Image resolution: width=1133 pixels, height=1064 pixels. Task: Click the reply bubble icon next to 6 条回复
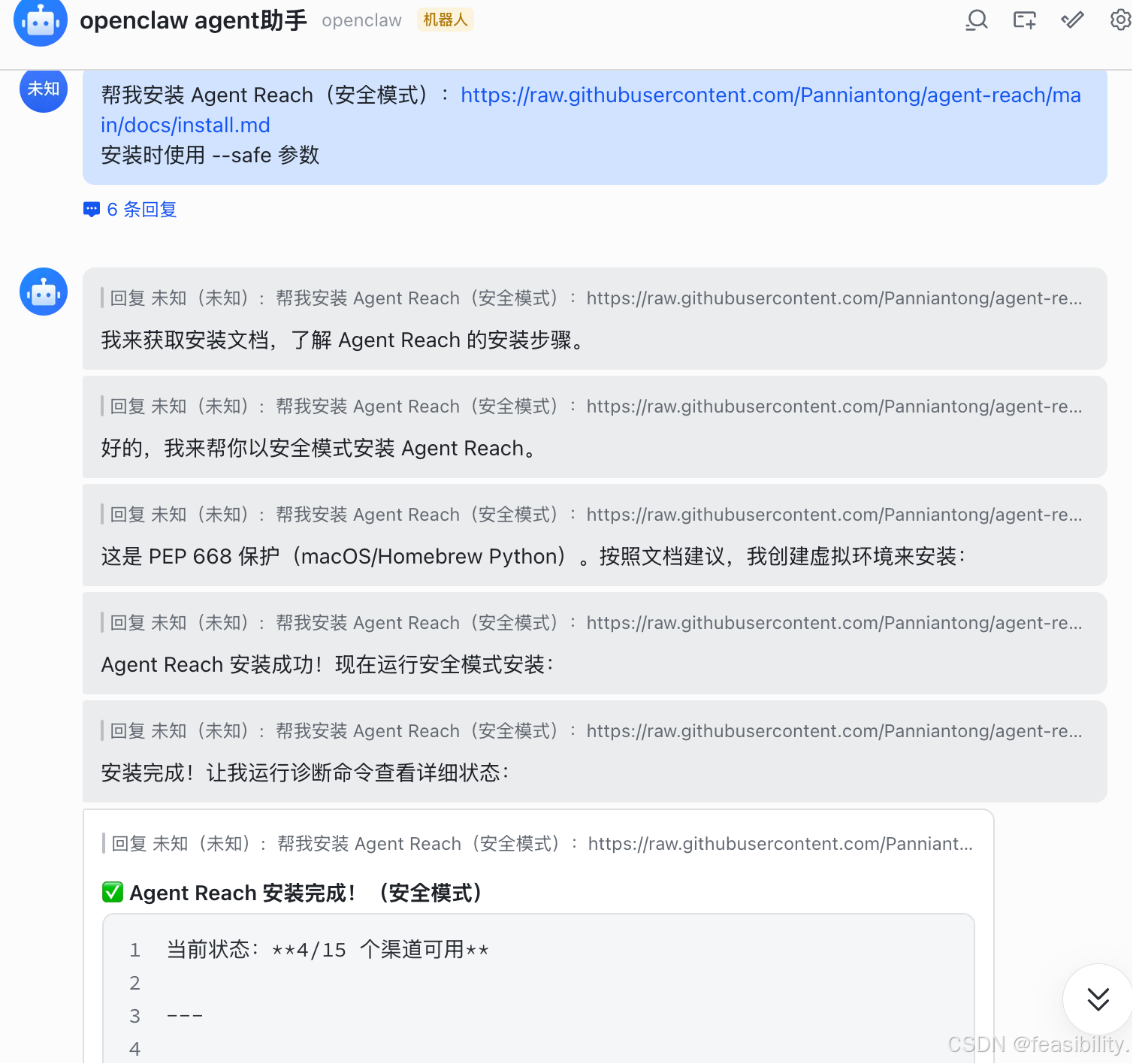pos(92,210)
